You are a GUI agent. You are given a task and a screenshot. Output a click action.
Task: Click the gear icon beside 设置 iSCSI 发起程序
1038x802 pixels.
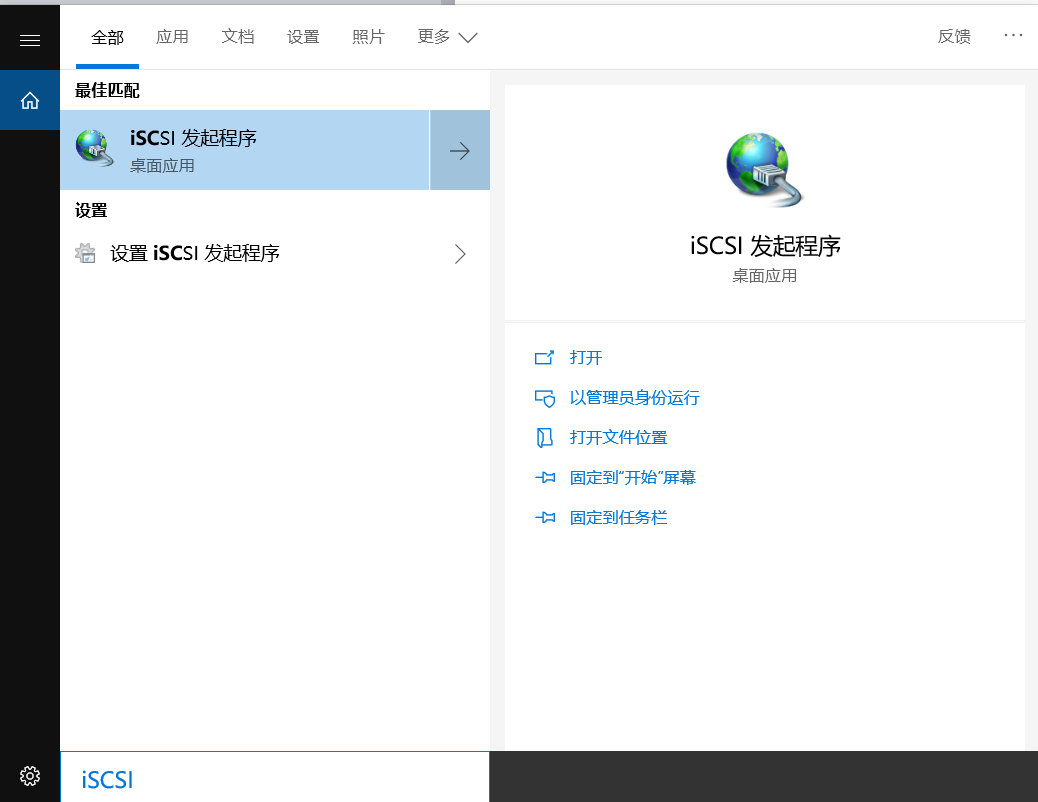click(x=86, y=254)
